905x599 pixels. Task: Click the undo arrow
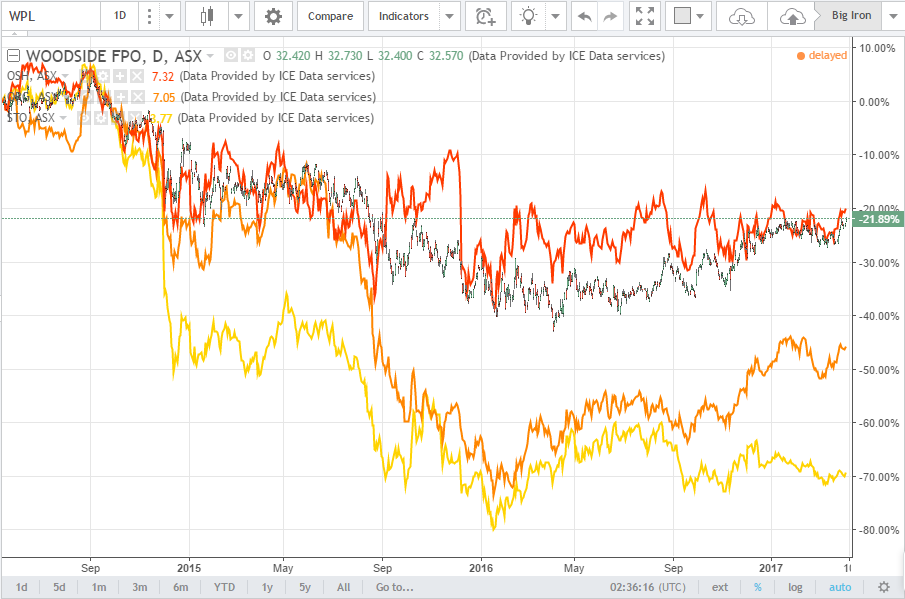pos(585,16)
